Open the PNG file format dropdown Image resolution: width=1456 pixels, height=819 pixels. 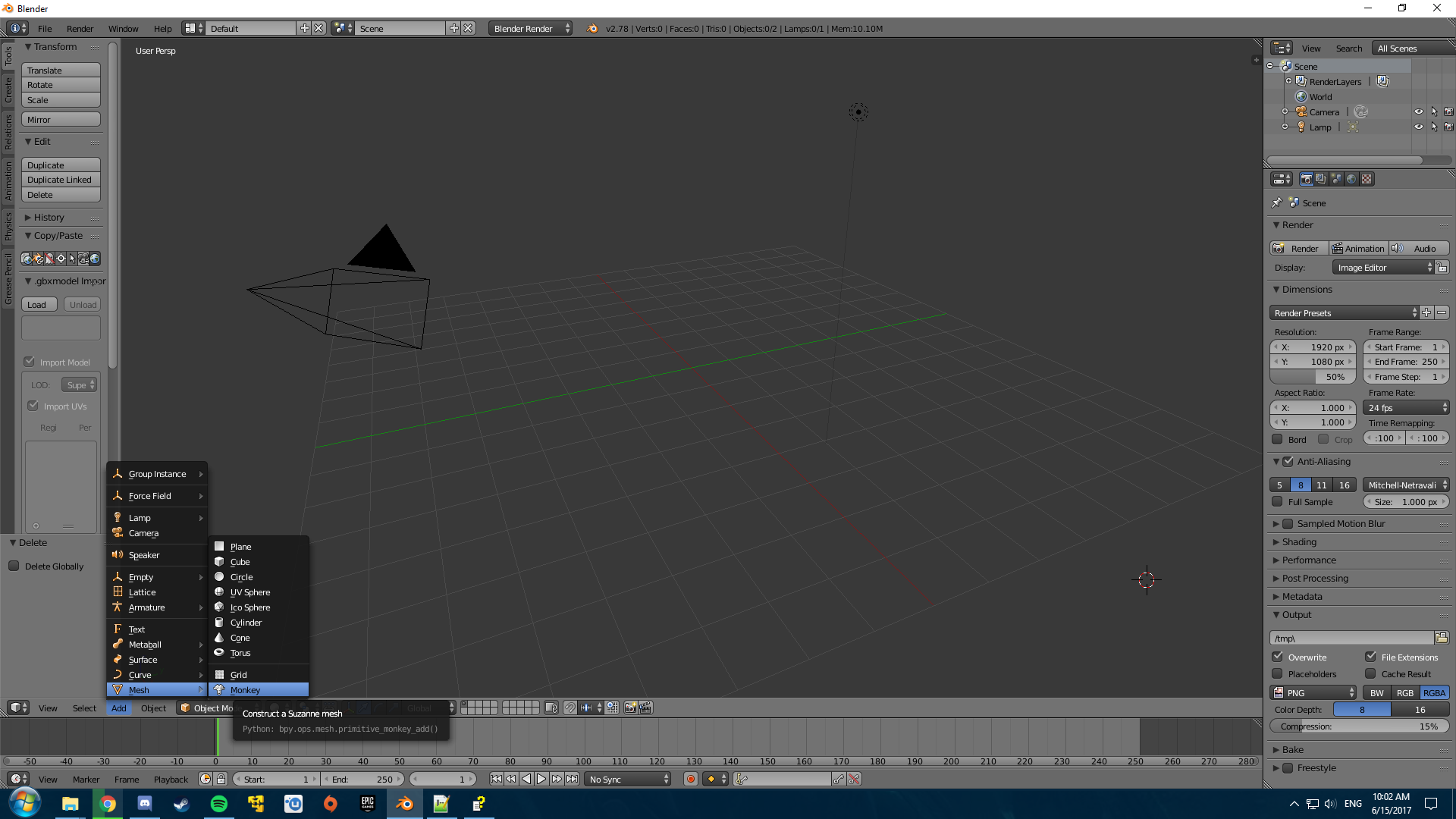click(x=1313, y=693)
